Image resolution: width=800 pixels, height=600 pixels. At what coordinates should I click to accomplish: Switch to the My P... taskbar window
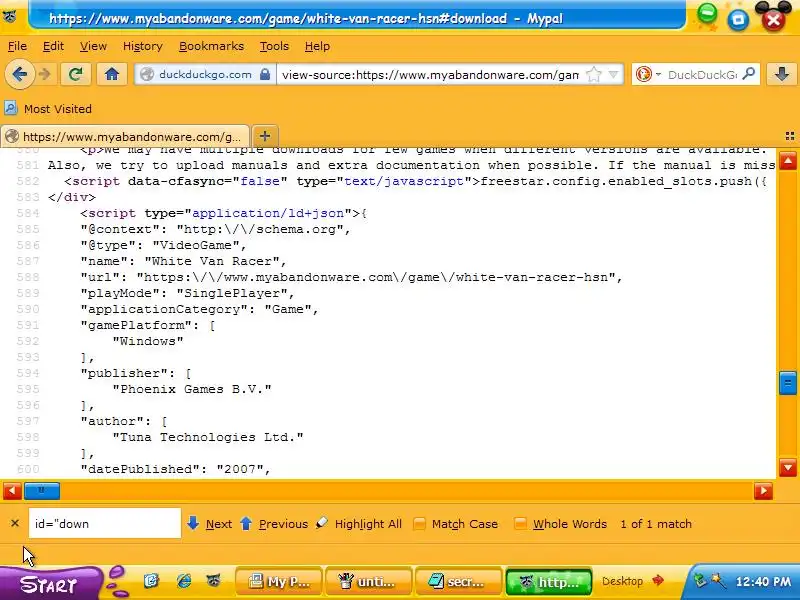point(279,582)
